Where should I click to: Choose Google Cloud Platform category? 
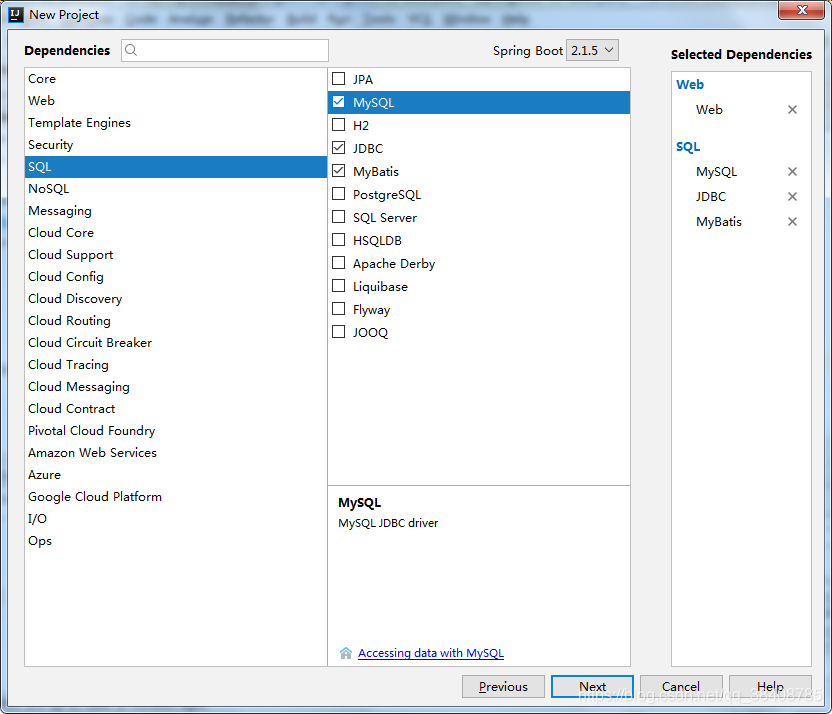(176, 497)
